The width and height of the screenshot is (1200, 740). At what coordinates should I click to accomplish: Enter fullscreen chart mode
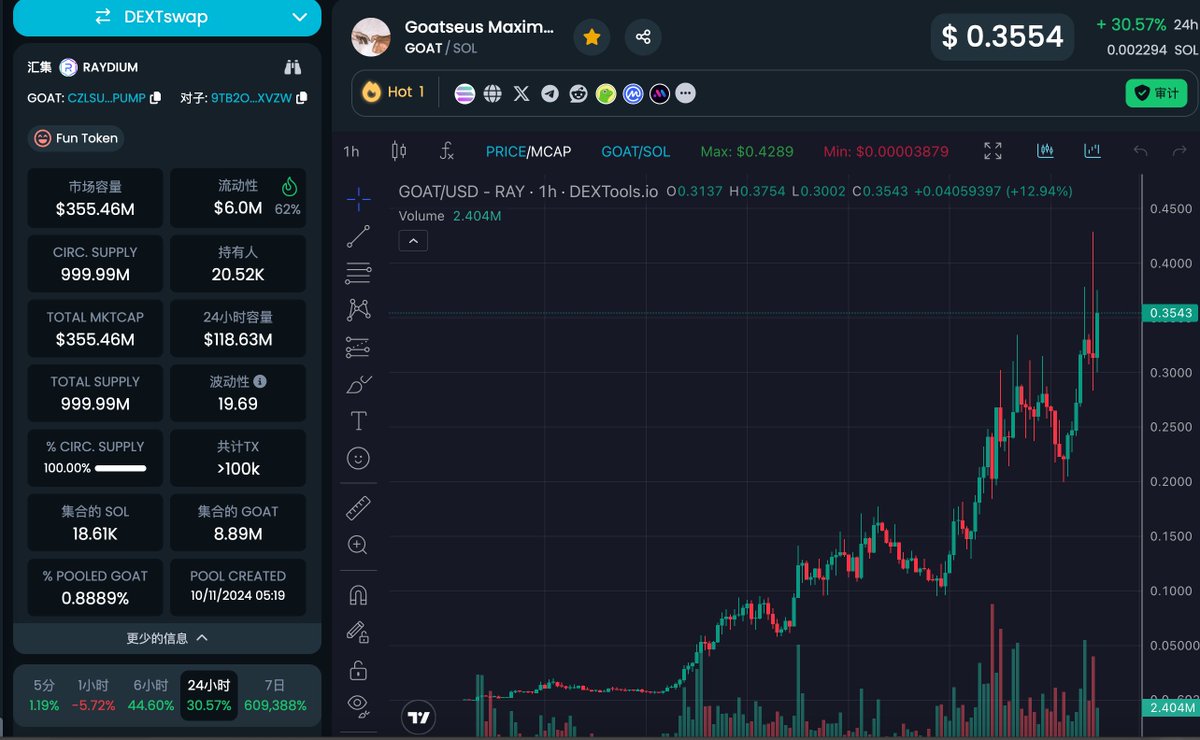[993, 151]
